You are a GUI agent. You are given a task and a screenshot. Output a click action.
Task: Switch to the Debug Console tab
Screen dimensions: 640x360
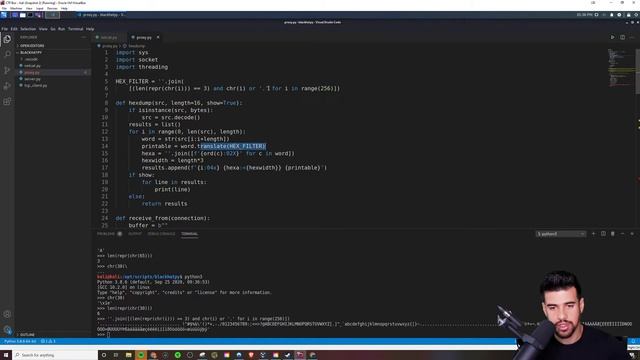click(x=161, y=234)
